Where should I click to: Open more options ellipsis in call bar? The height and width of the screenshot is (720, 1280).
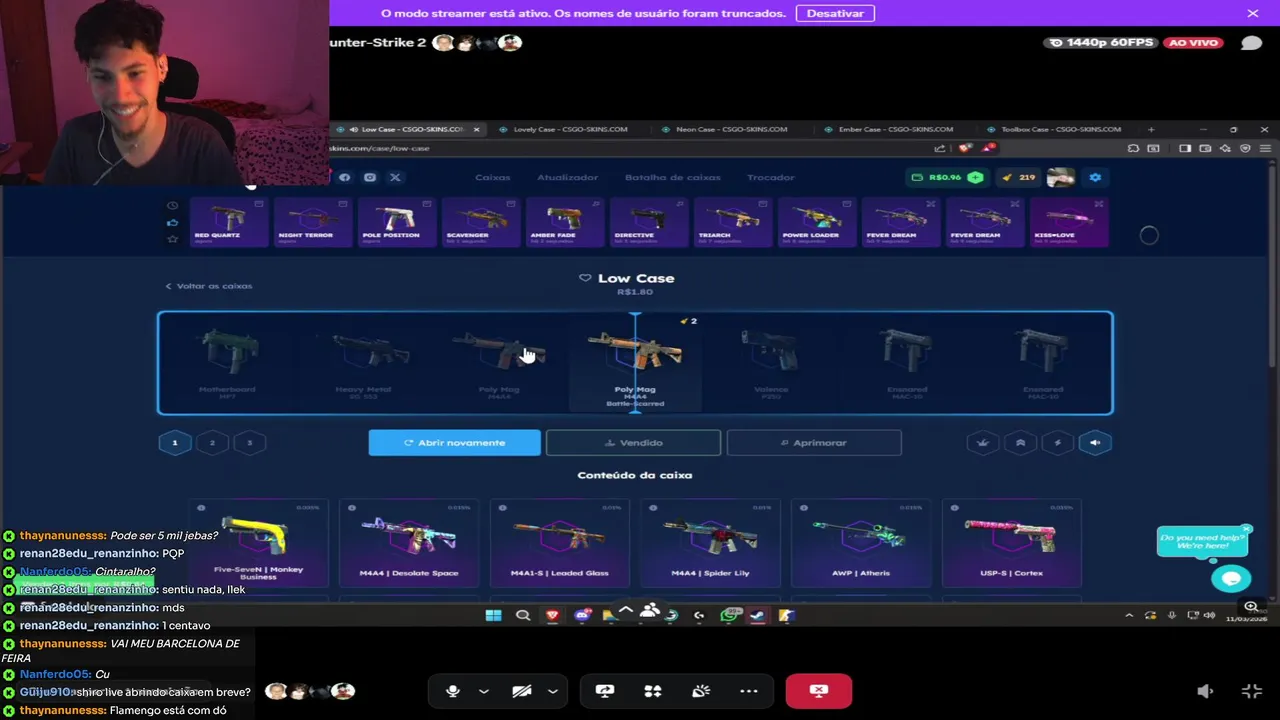click(x=749, y=691)
